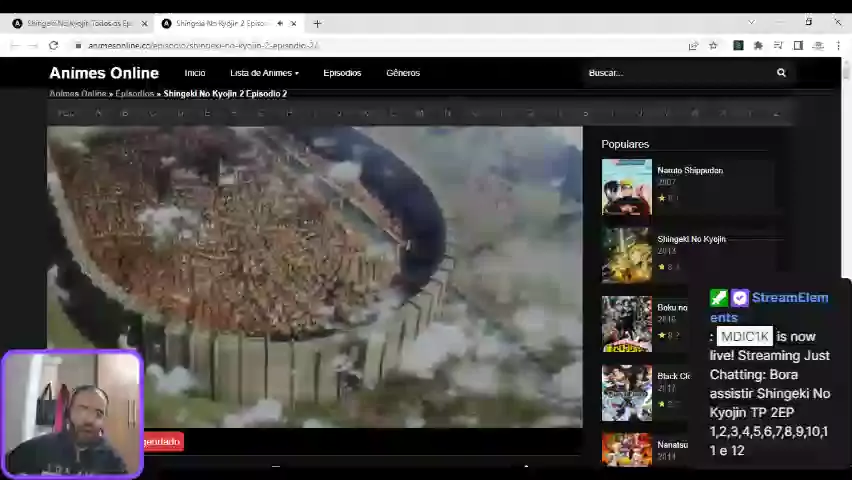Click the search magnifier icon
Viewport: 852px width, 480px height.
781,73
